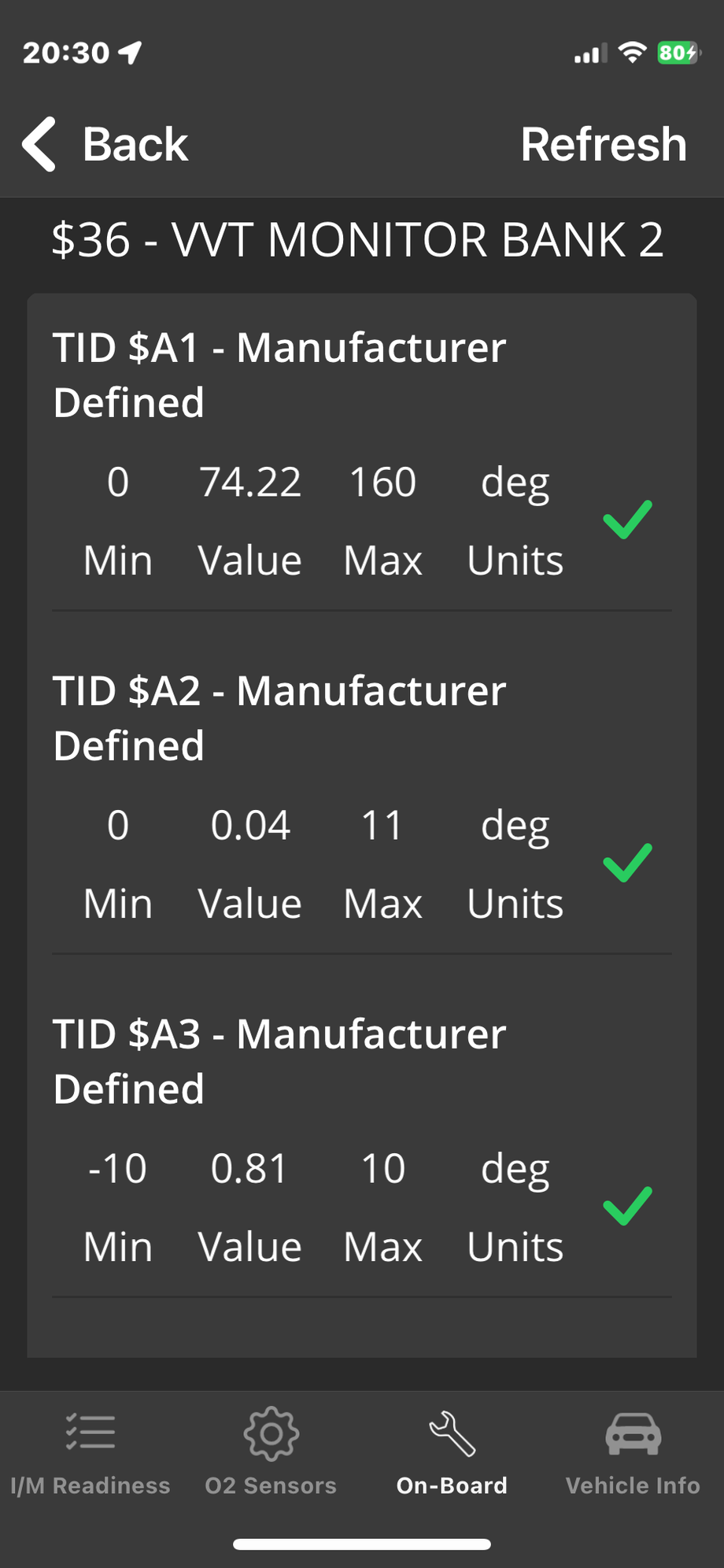Tap the battery indicator in status bar
Screen dimensions: 724x1568
[678, 53]
